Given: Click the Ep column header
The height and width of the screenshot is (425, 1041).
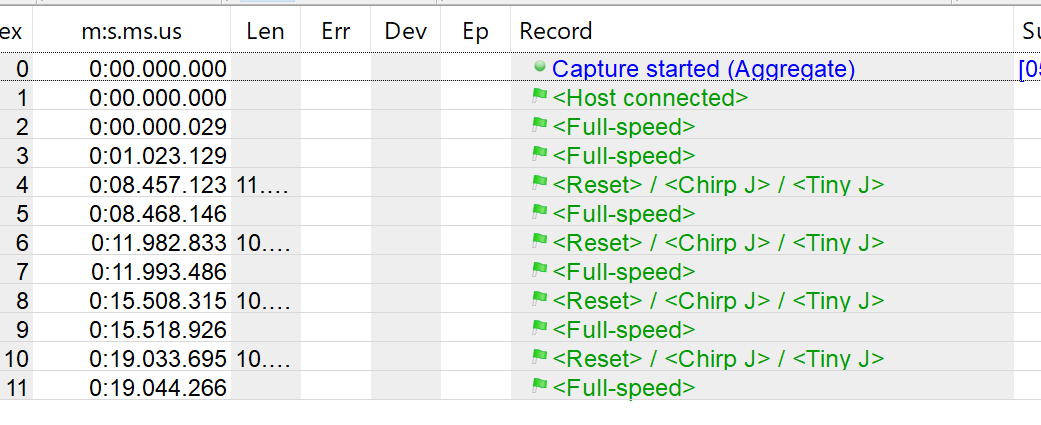Looking at the screenshot, I should tap(476, 31).
